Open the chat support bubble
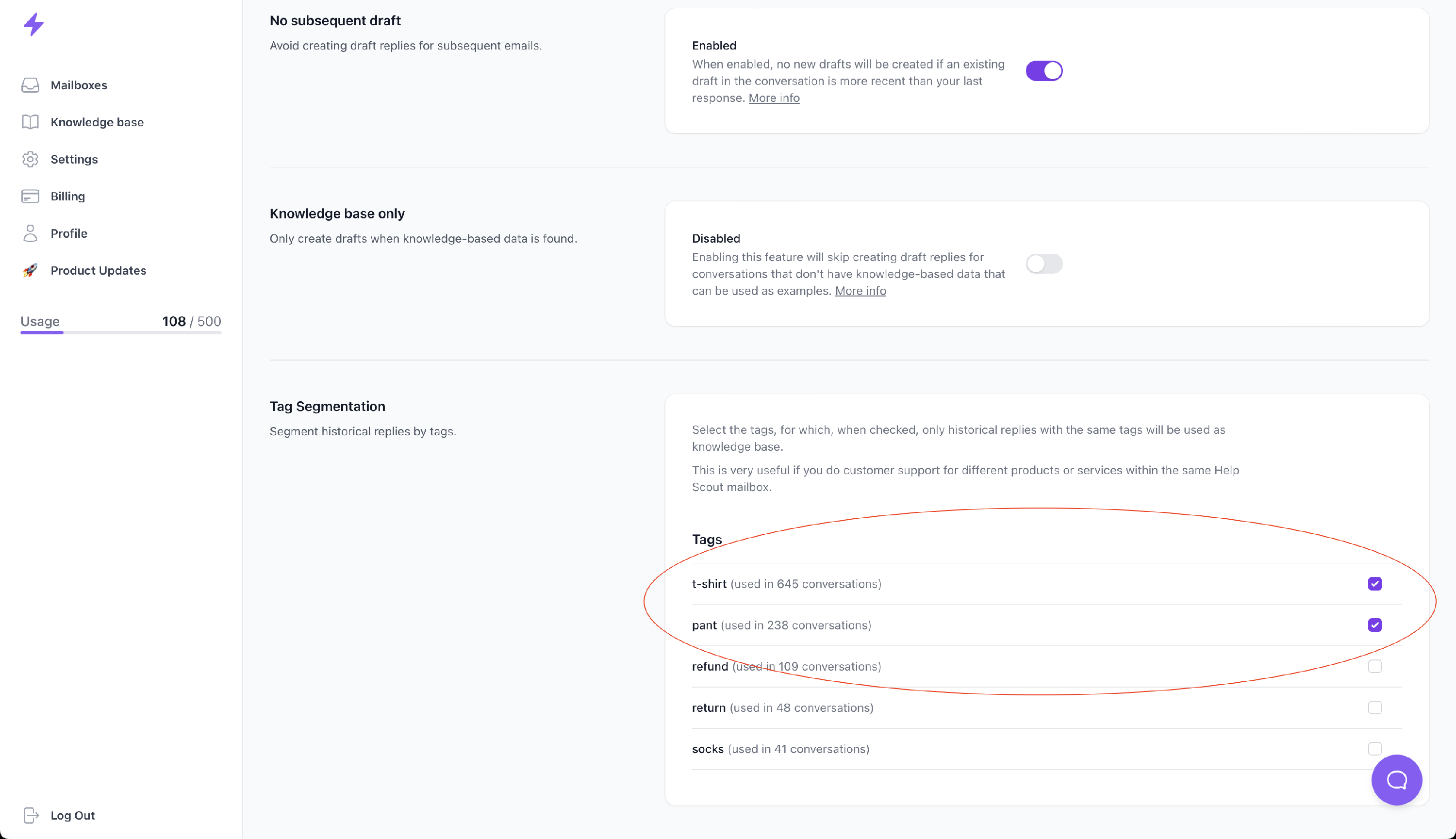 (1396, 780)
